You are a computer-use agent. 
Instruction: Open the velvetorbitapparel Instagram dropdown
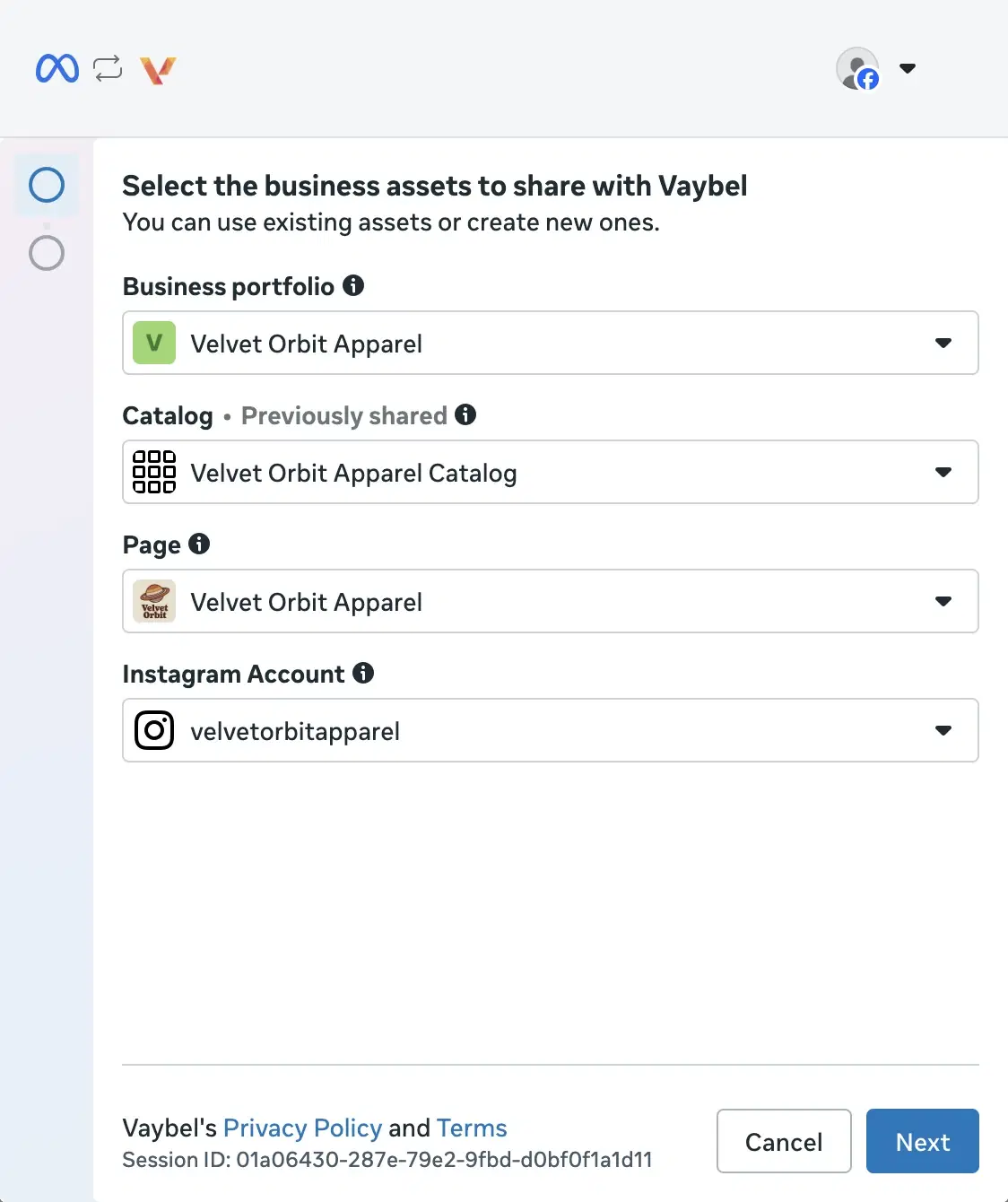point(551,730)
